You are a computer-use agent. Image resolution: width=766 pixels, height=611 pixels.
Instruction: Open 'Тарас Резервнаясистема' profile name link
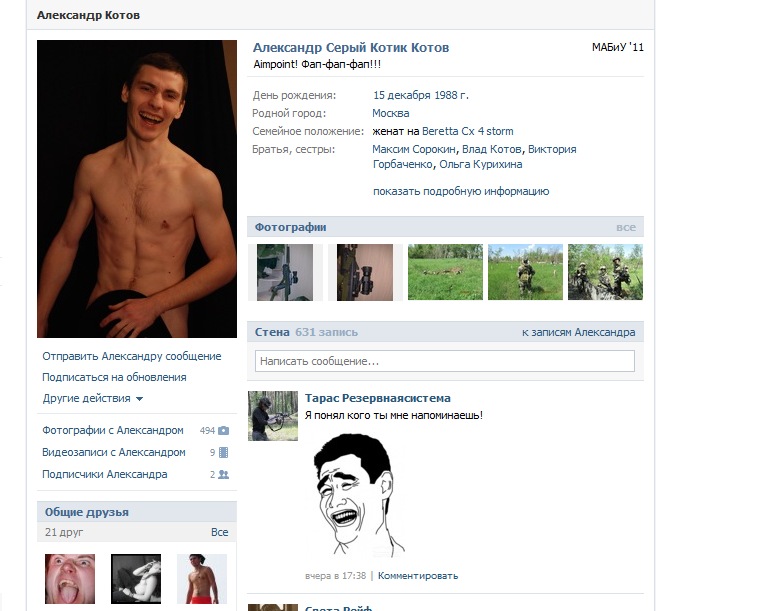pos(378,398)
